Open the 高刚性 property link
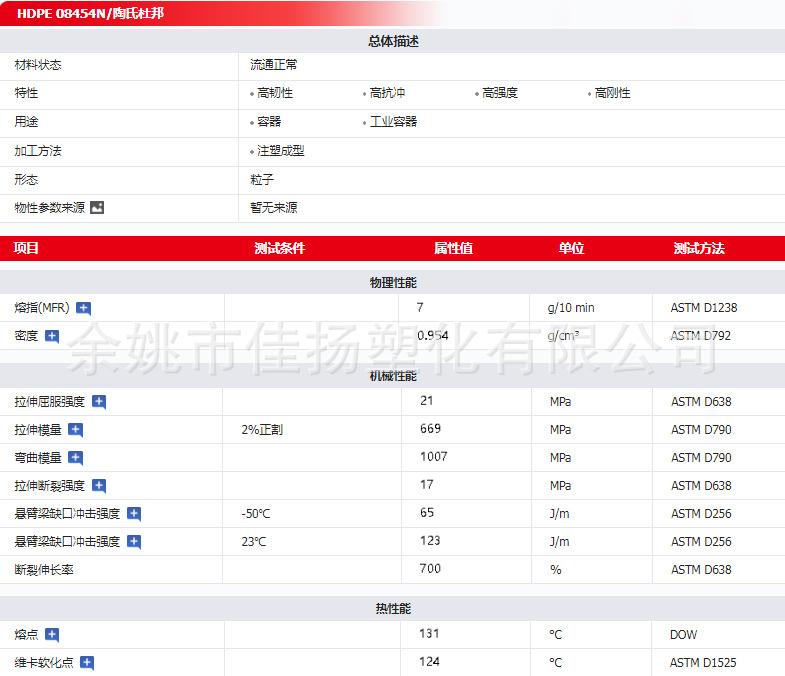785x676 pixels. pos(612,93)
